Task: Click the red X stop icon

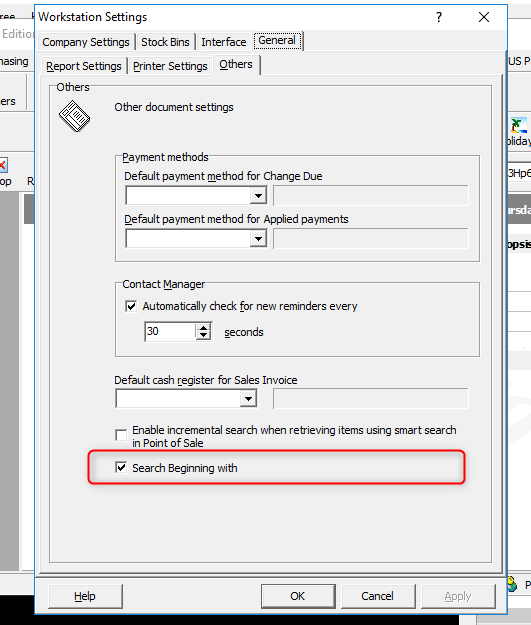Action: [x=3, y=165]
